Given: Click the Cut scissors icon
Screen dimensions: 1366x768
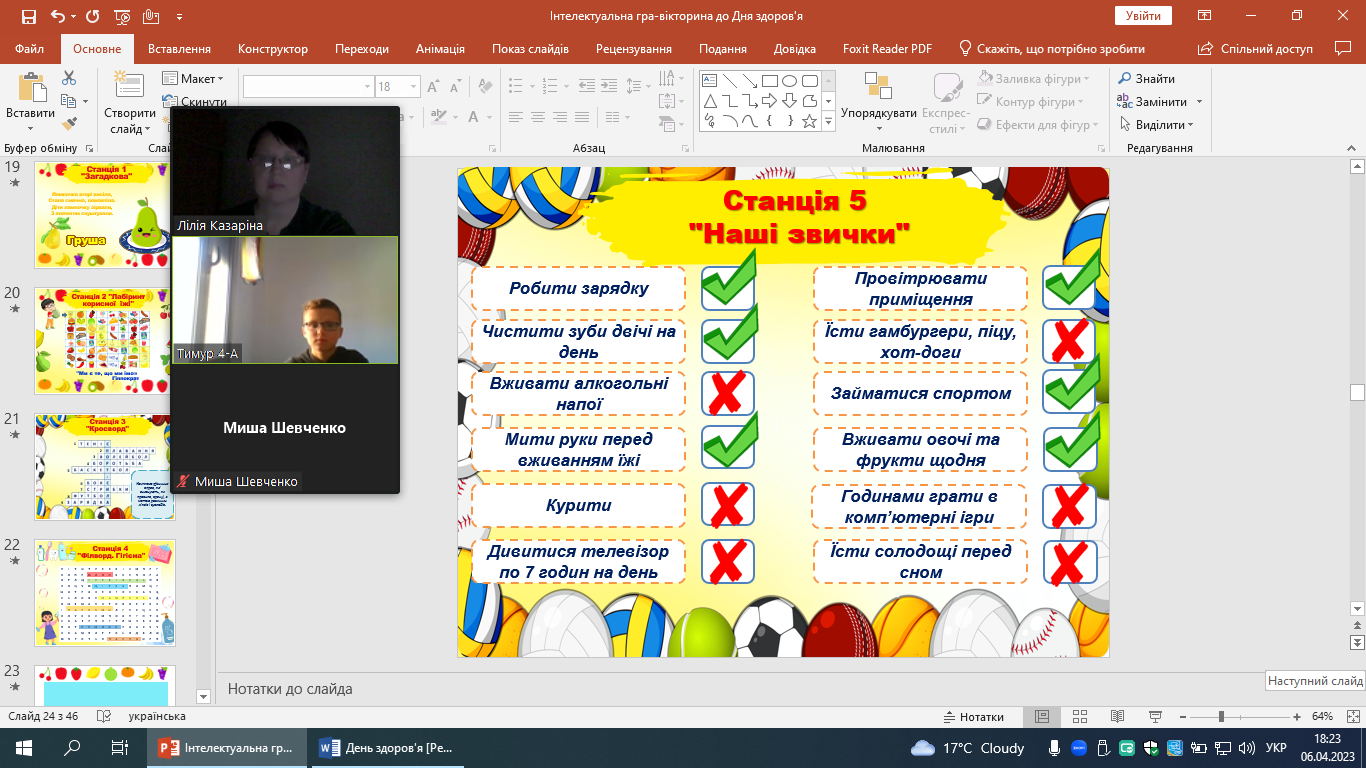Looking at the screenshot, I should tap(69, 78).
